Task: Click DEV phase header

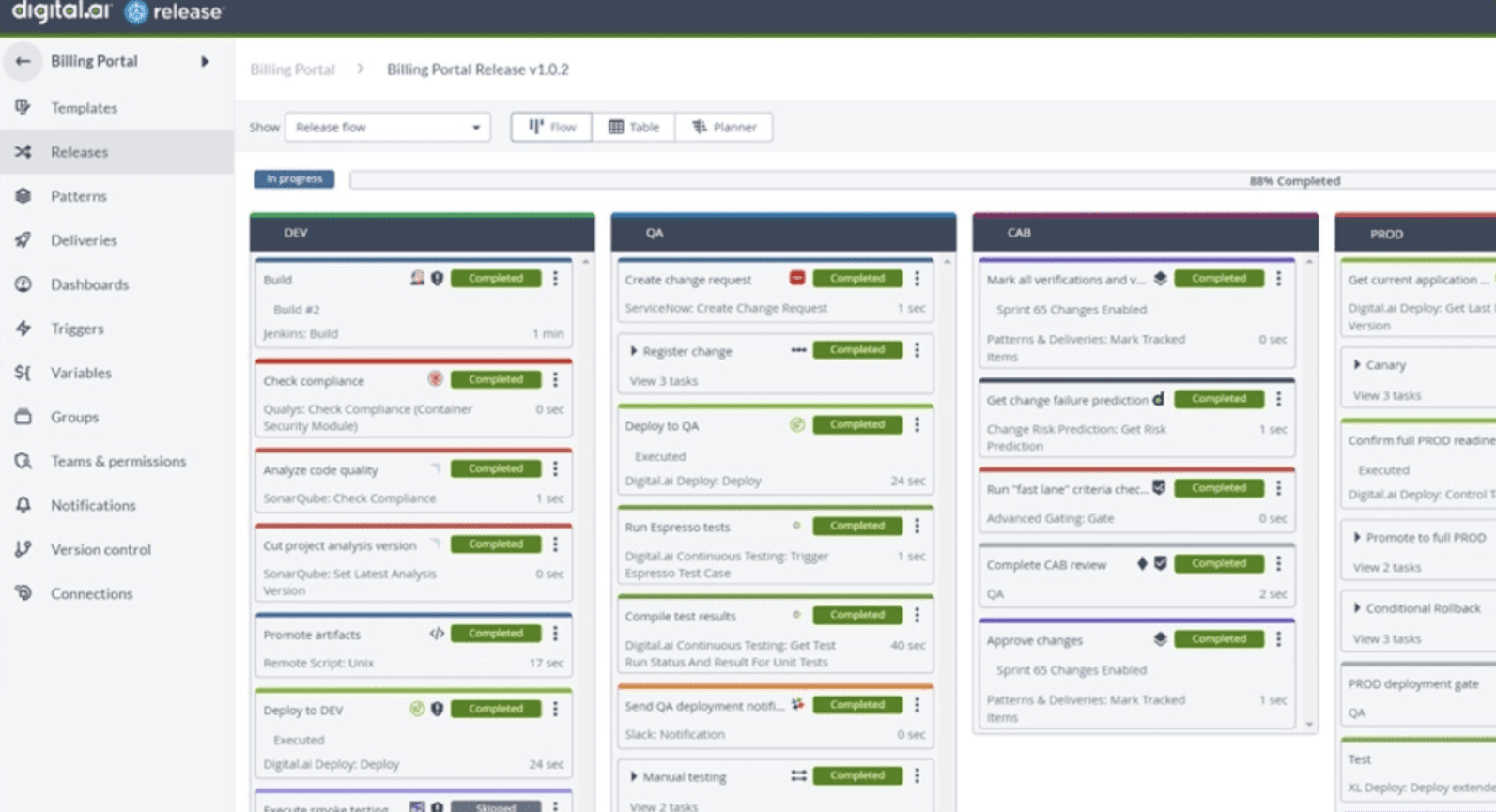Action: point(422,233)
